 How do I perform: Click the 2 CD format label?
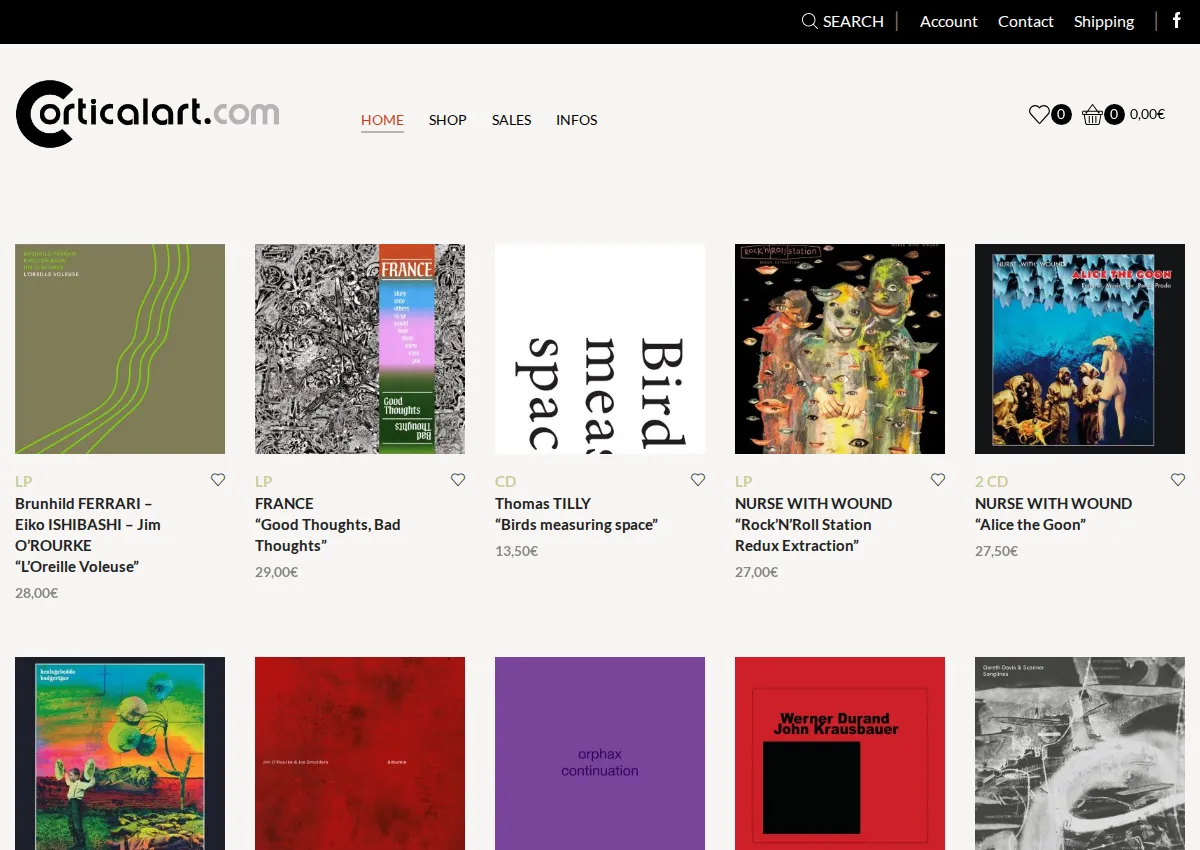pos(992,481)
